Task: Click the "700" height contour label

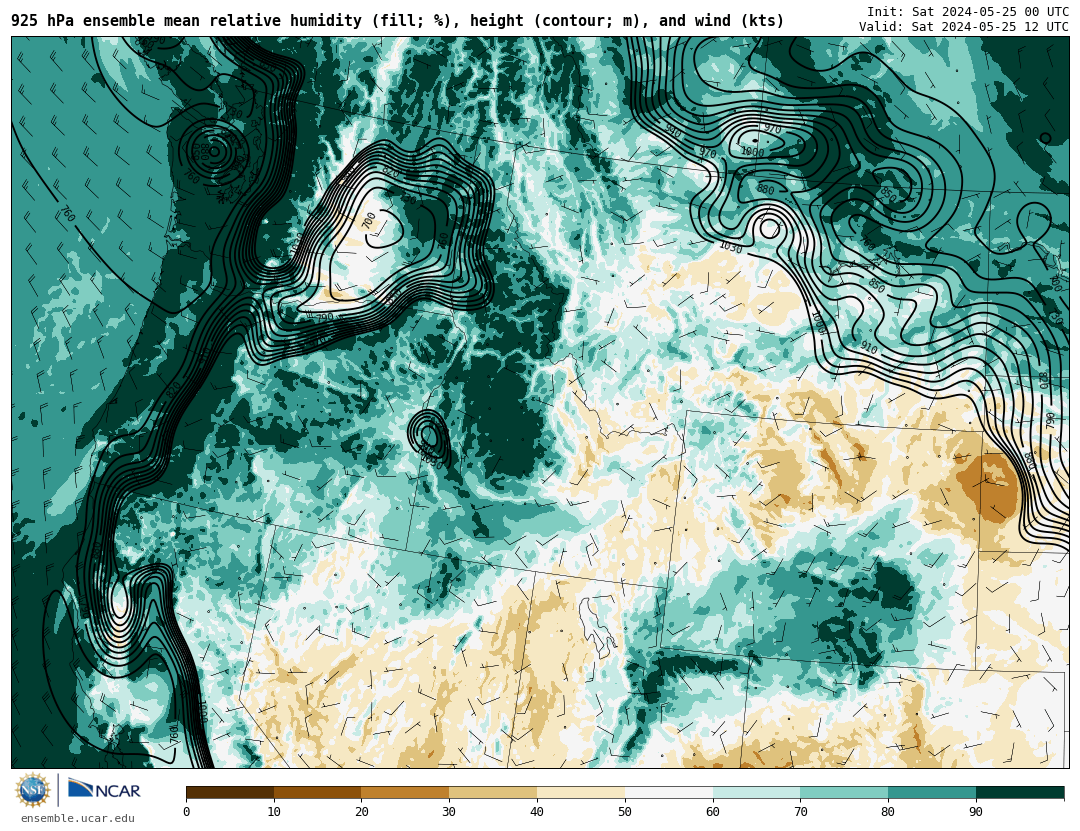Action: [368, 220]
